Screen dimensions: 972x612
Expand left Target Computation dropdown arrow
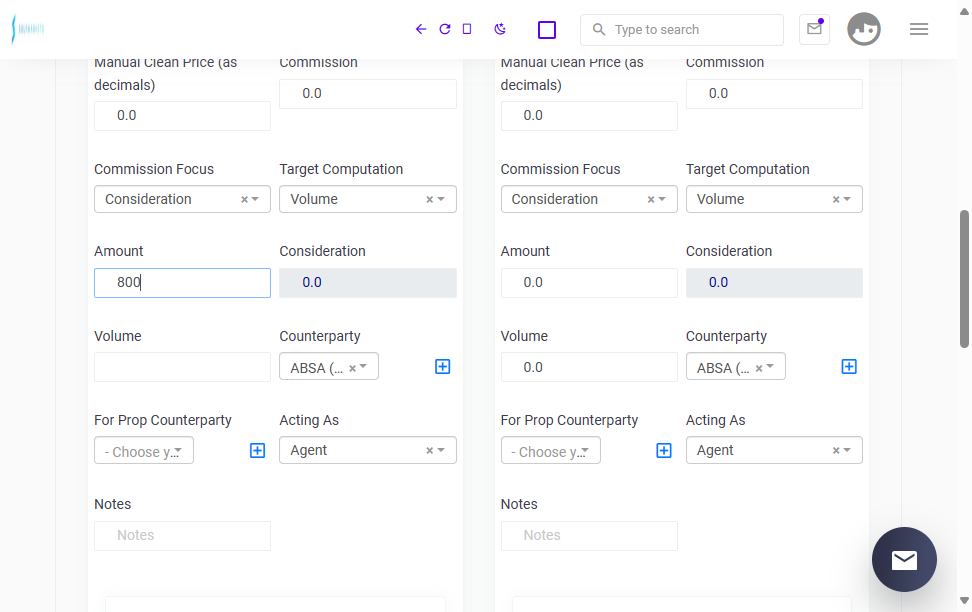click(x=441, y=199)
